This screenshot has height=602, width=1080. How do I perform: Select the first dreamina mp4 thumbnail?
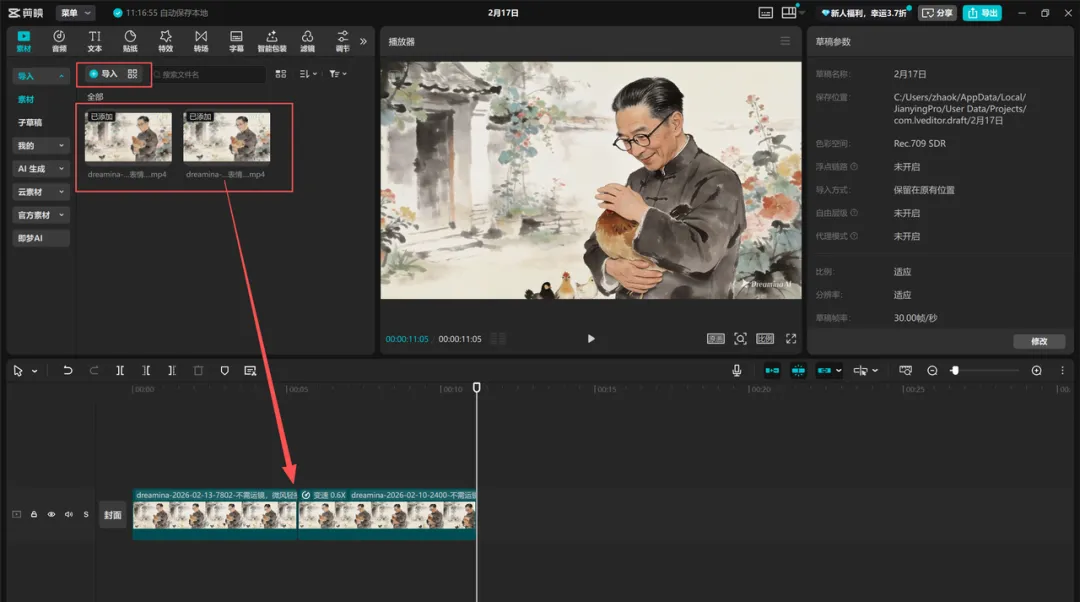click(x=128, y=137)
